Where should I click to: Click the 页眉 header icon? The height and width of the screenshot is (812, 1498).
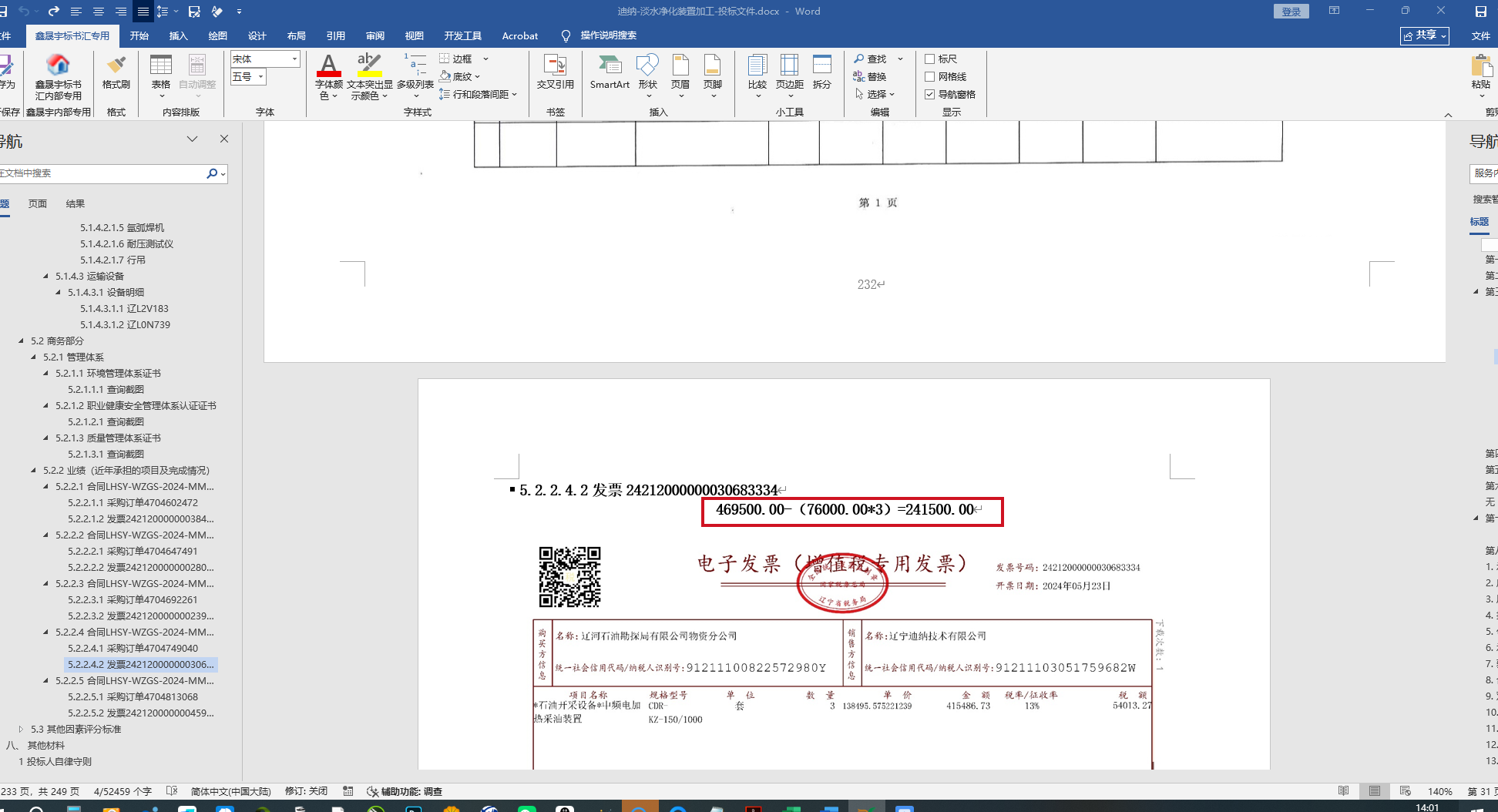(x=680, y=75)
